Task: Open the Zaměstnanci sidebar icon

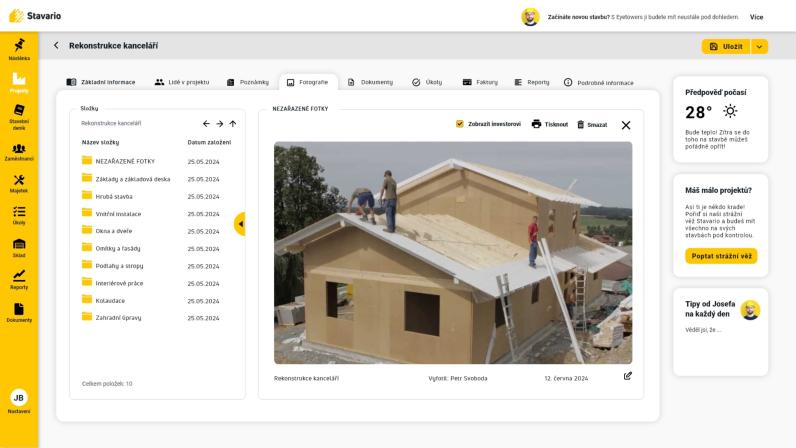Action: 19,152
